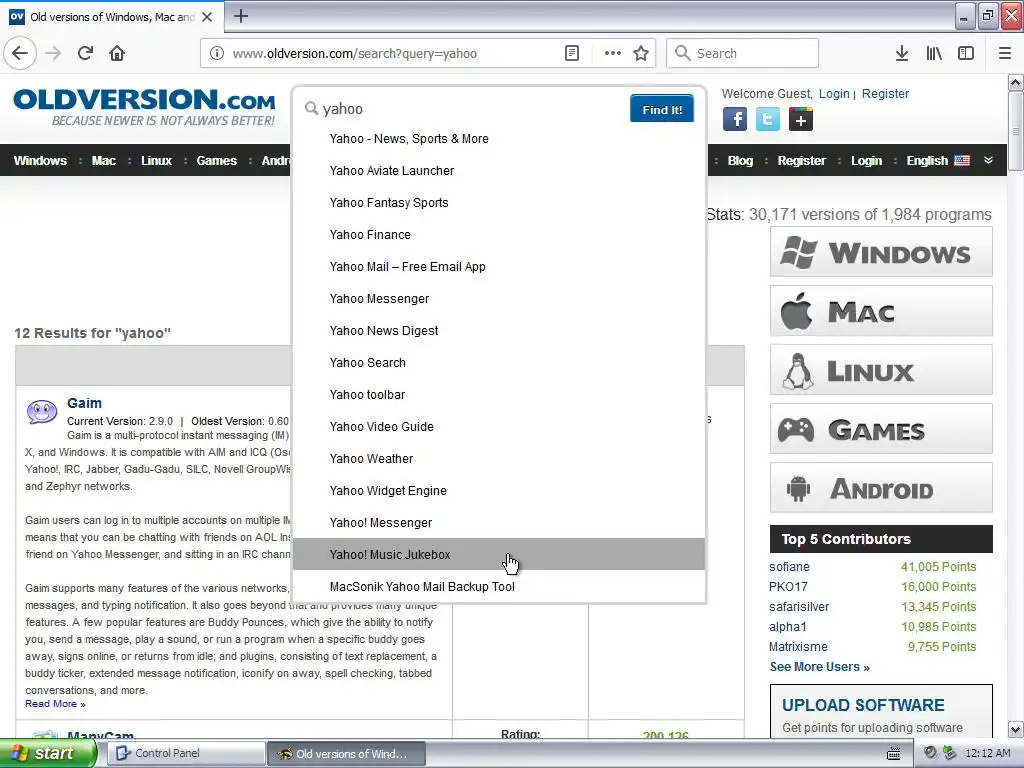Select Yahoo Fantasy Sports suggestion

coord(499,202)
